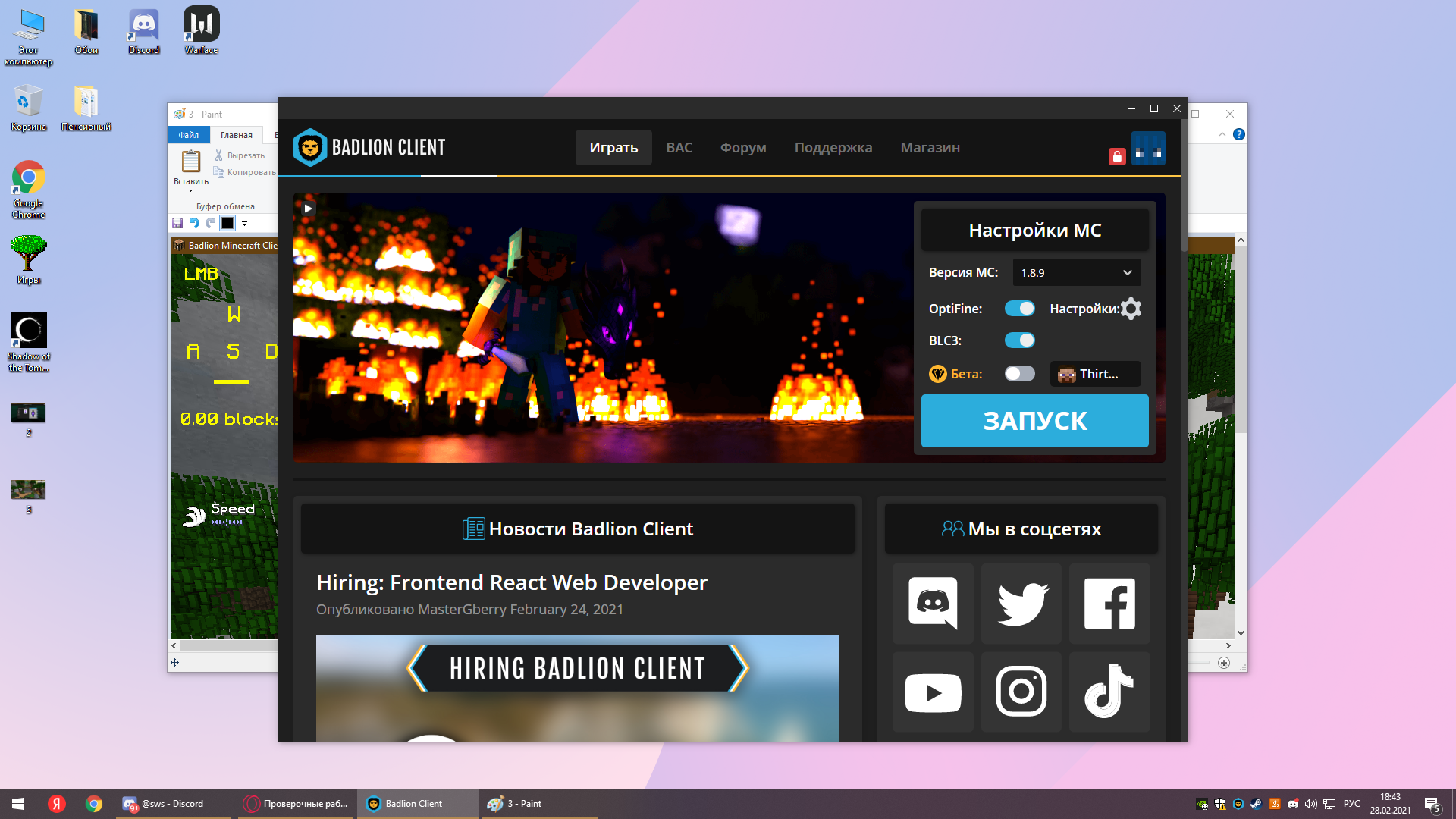Open the Корзина recycle bin icon
The image size is (1456, 819).
pyautogui.click(x=29, y=108)
